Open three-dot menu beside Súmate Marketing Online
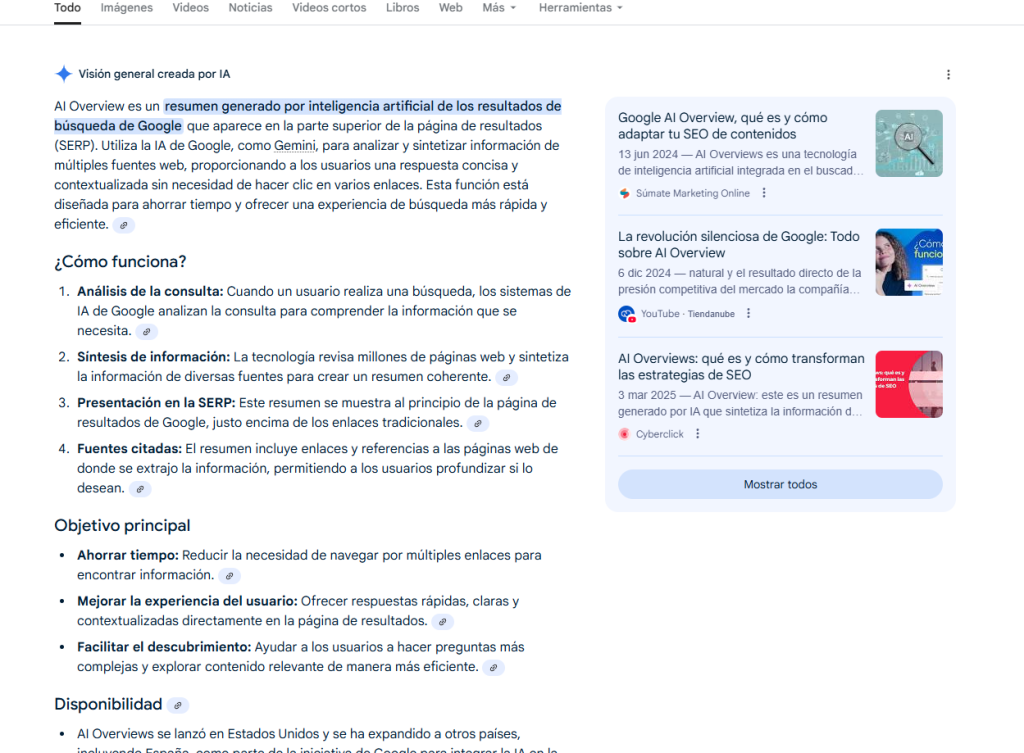The image size is (1024, 753). coord(763,193)
